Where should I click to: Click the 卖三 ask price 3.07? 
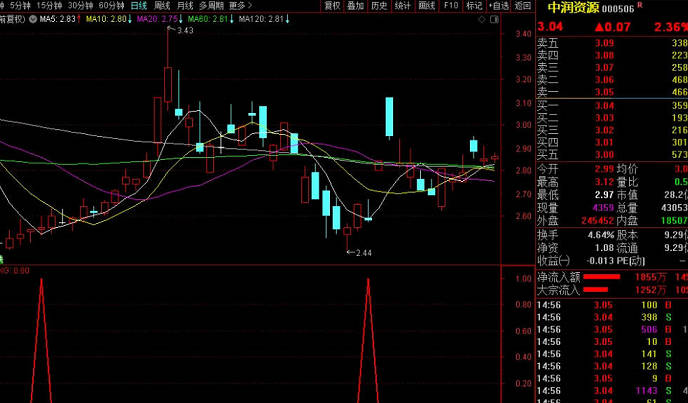click(x=604, y=68)
